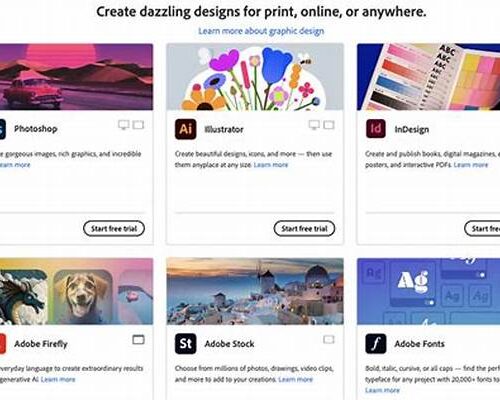This screenshot has height=400, width=500.
Task: Open Learn more link in Adobe Stock description
Action: 295,379
